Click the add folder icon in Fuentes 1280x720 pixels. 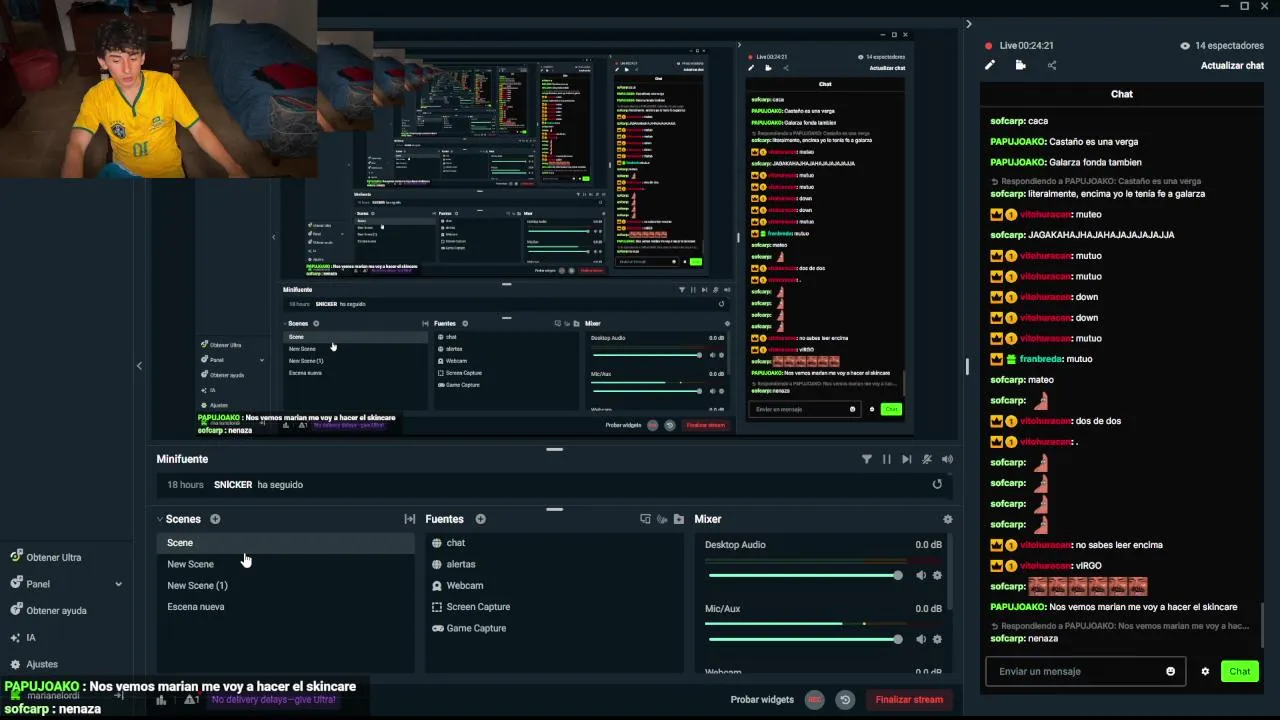coord(679,519)
